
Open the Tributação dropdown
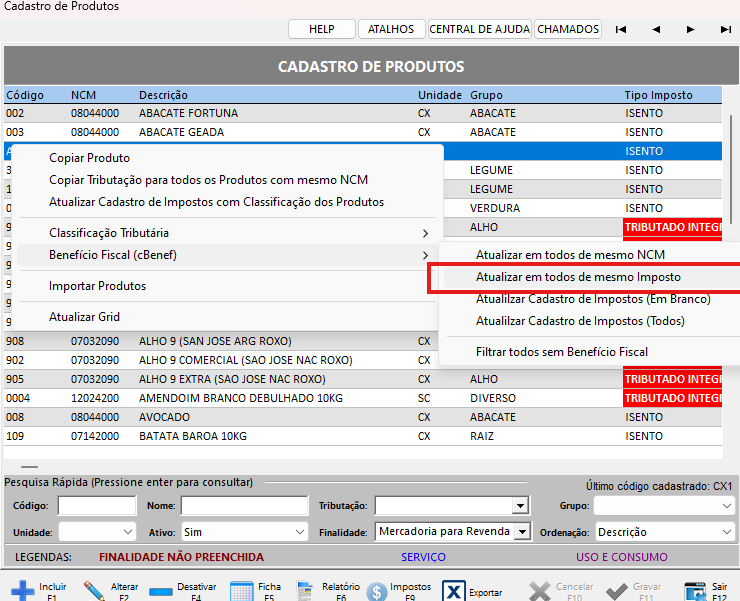(x=519, y=506)
